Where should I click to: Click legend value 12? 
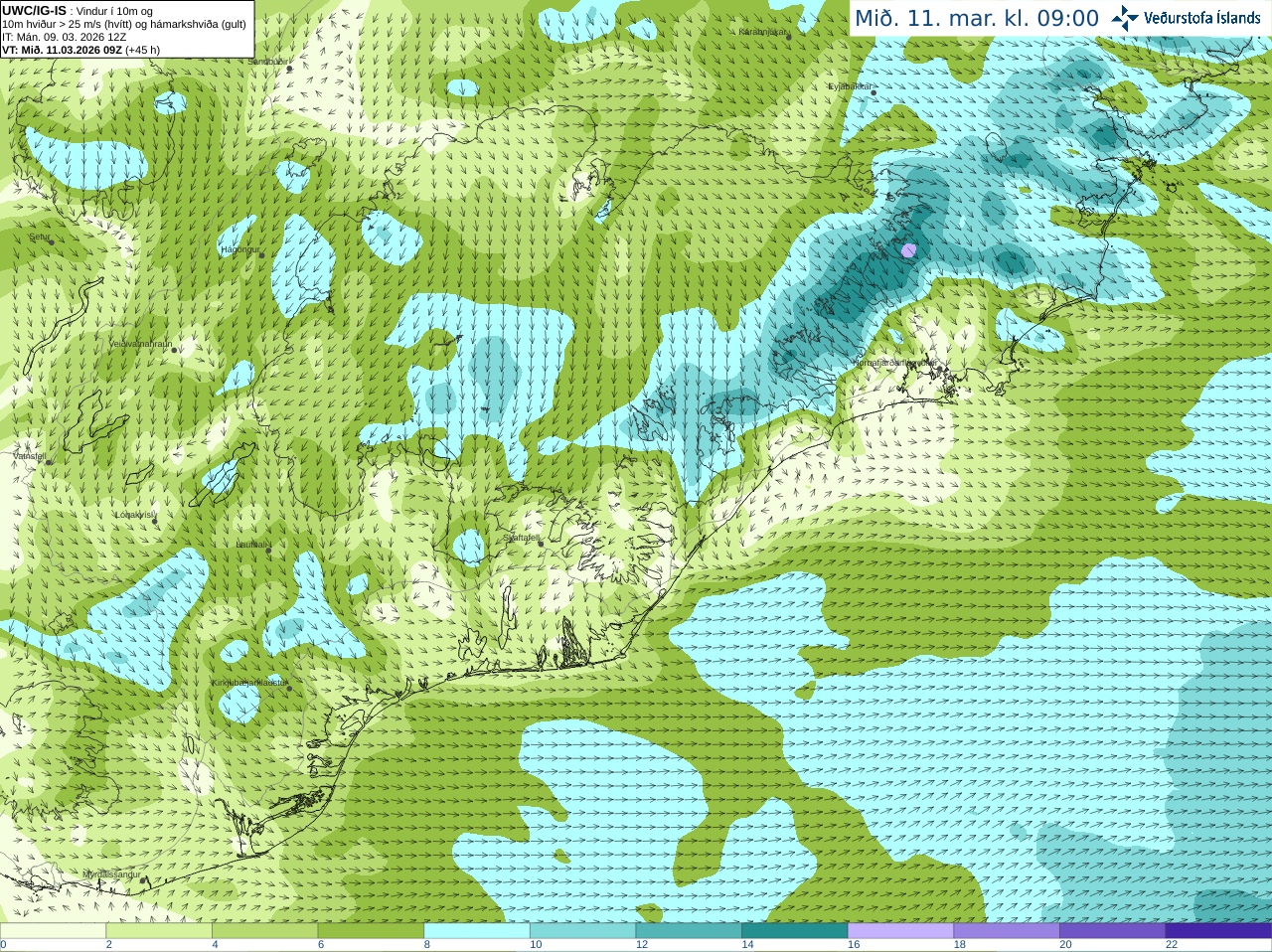click(642, 945)
